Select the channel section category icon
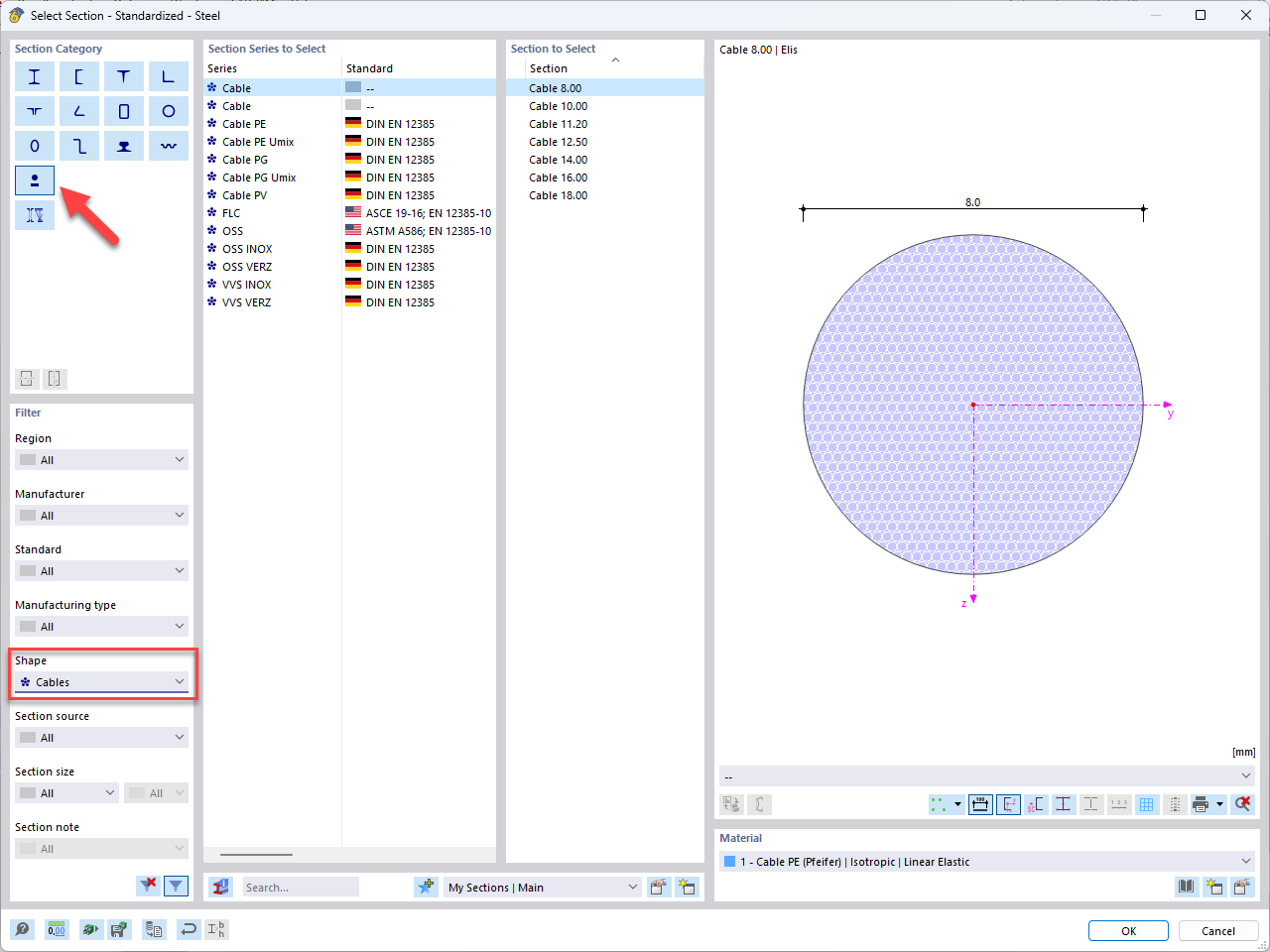 (78, 76)
